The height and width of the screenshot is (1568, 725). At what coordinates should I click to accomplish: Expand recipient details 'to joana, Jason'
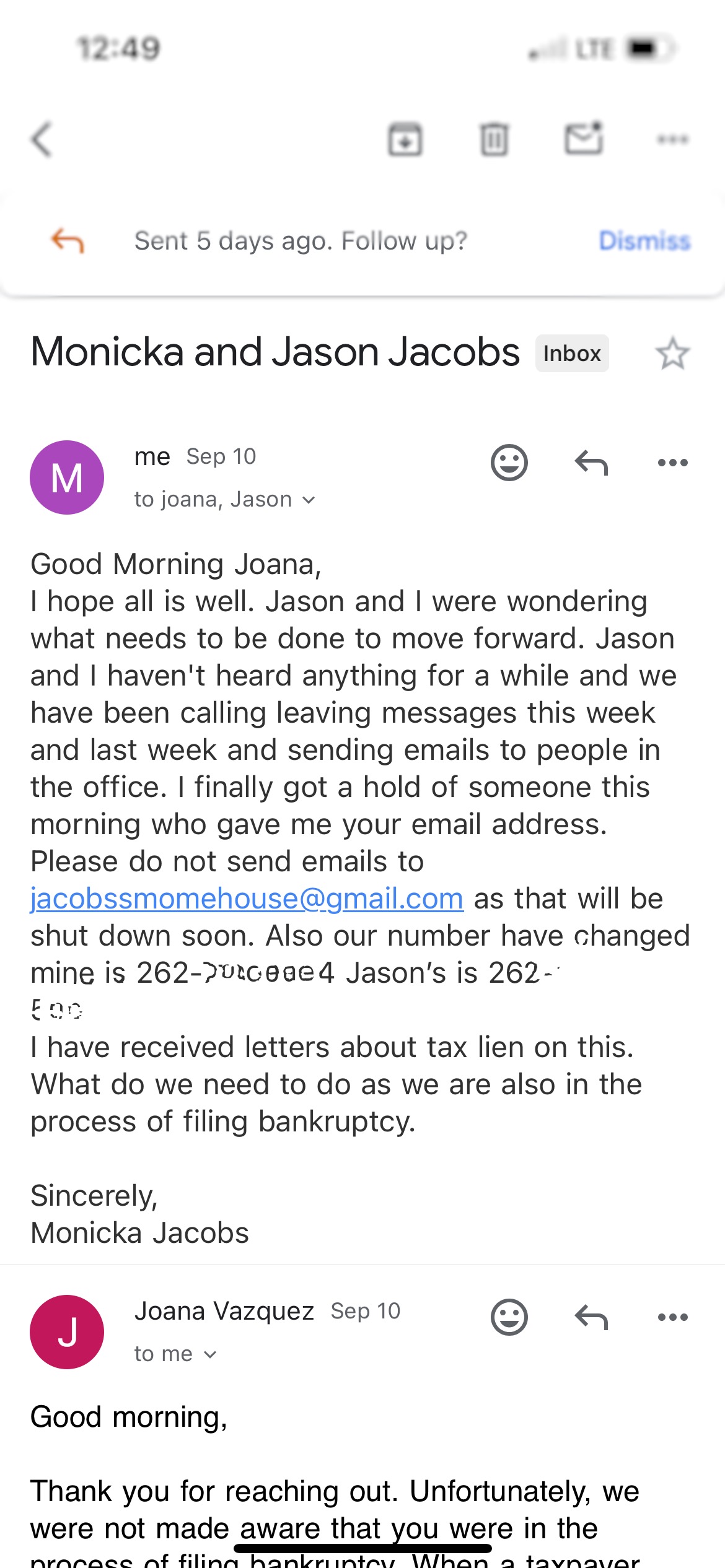225,500
